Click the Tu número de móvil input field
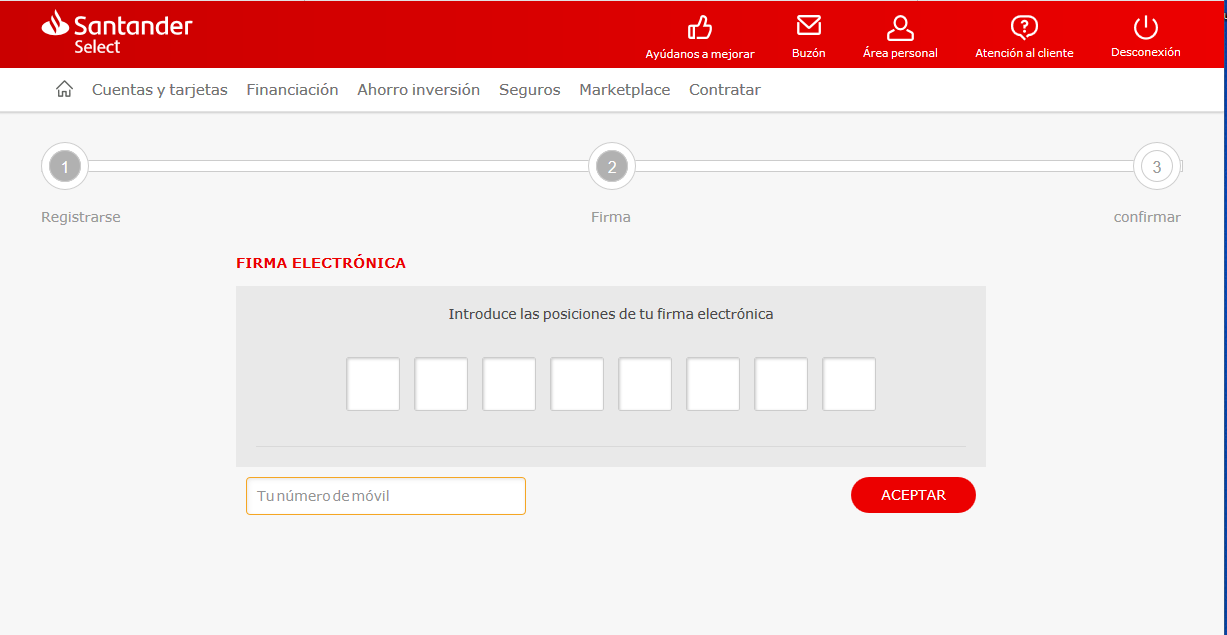 pyautogui.click(x=385, y=495)
